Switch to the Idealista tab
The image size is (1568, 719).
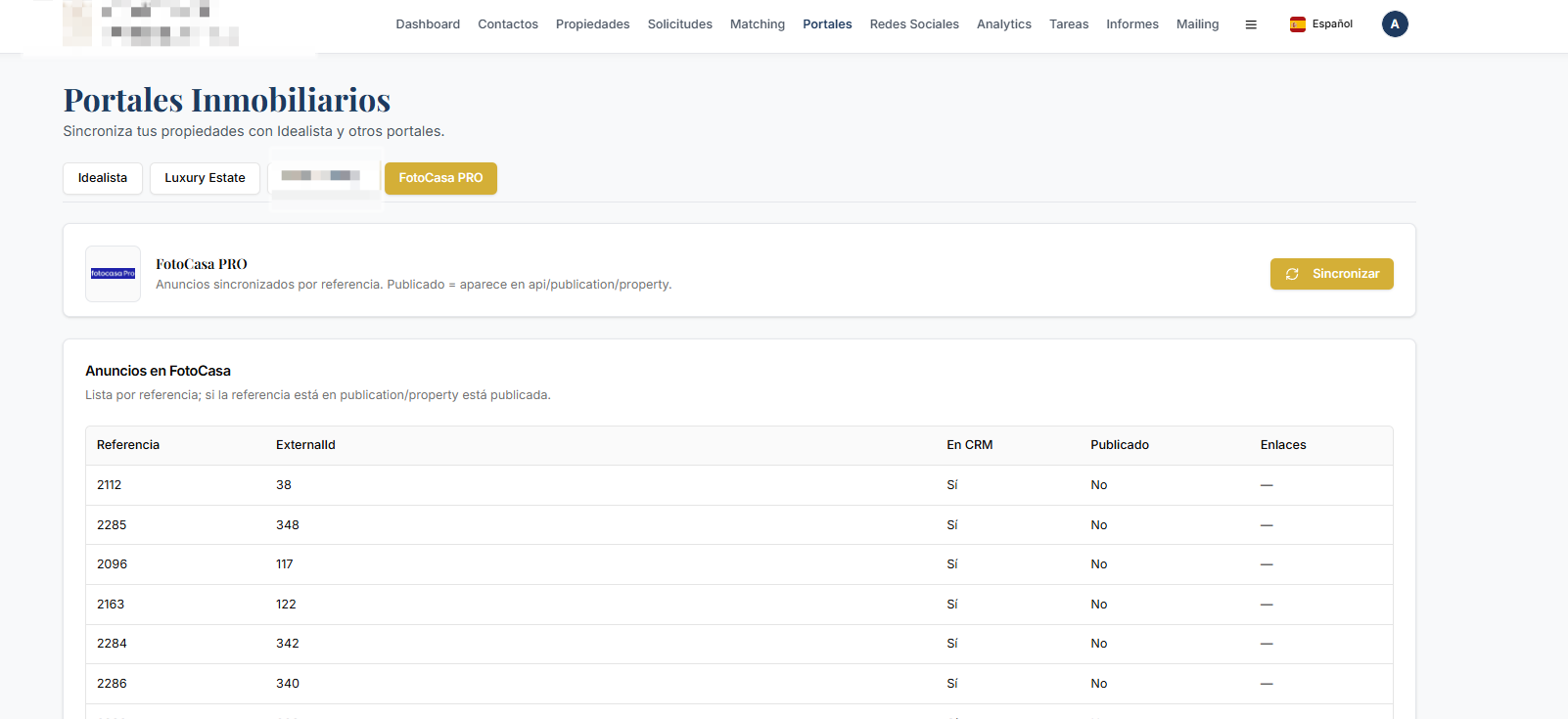pos(103,178)
